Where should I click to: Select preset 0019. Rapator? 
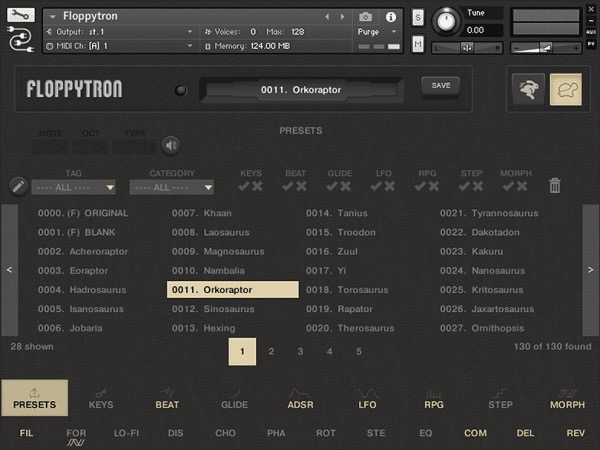[x=339, y=309]
